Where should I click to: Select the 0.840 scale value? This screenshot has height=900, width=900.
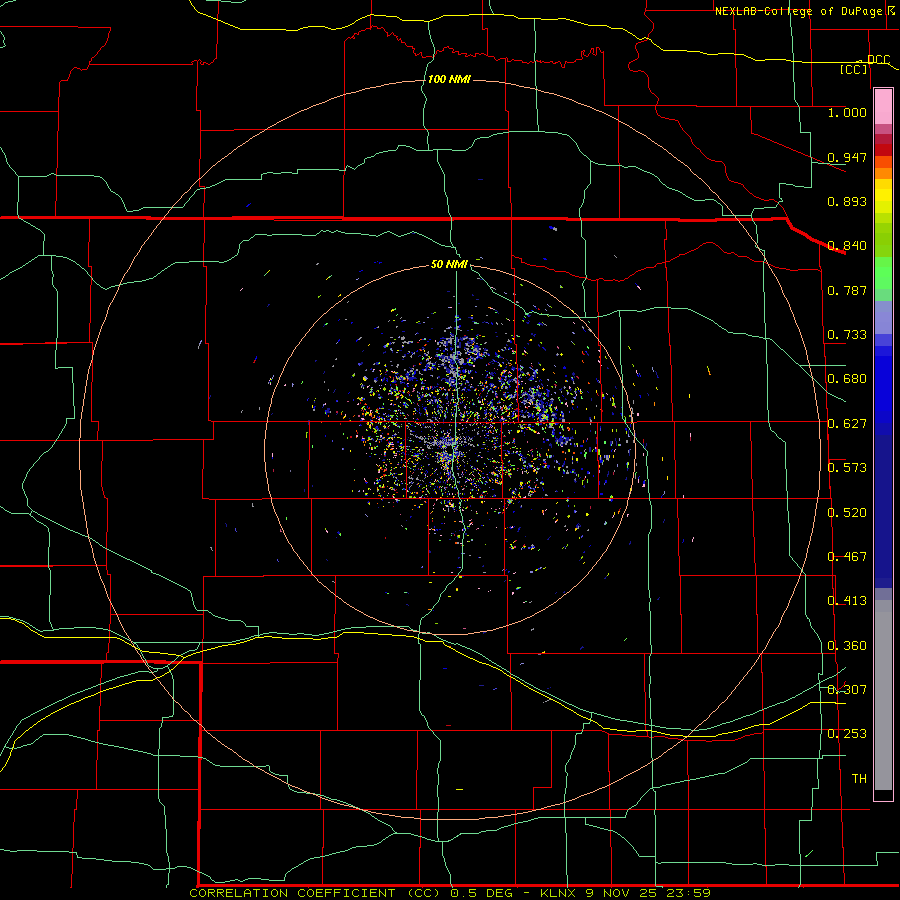coord(847,246)
